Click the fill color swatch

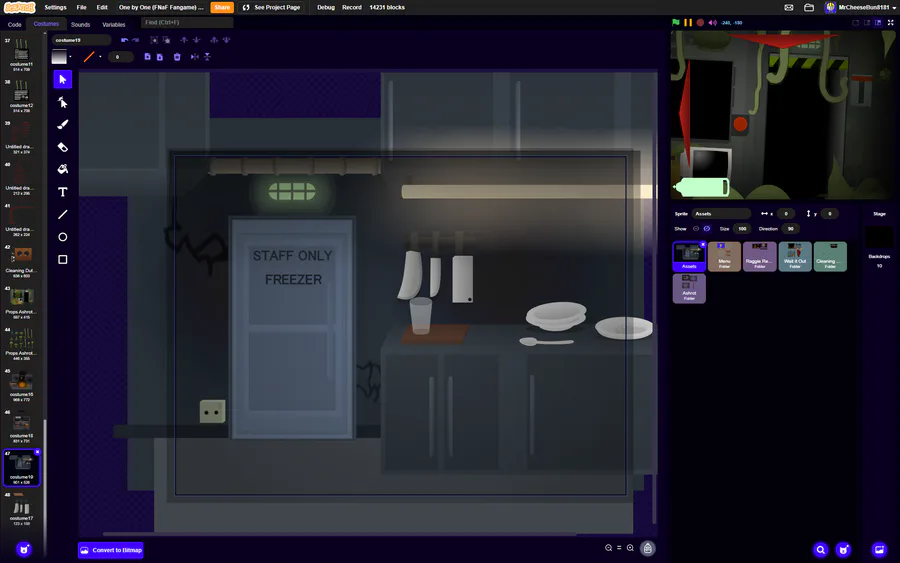pyautogui.click(x=59, y=57)
